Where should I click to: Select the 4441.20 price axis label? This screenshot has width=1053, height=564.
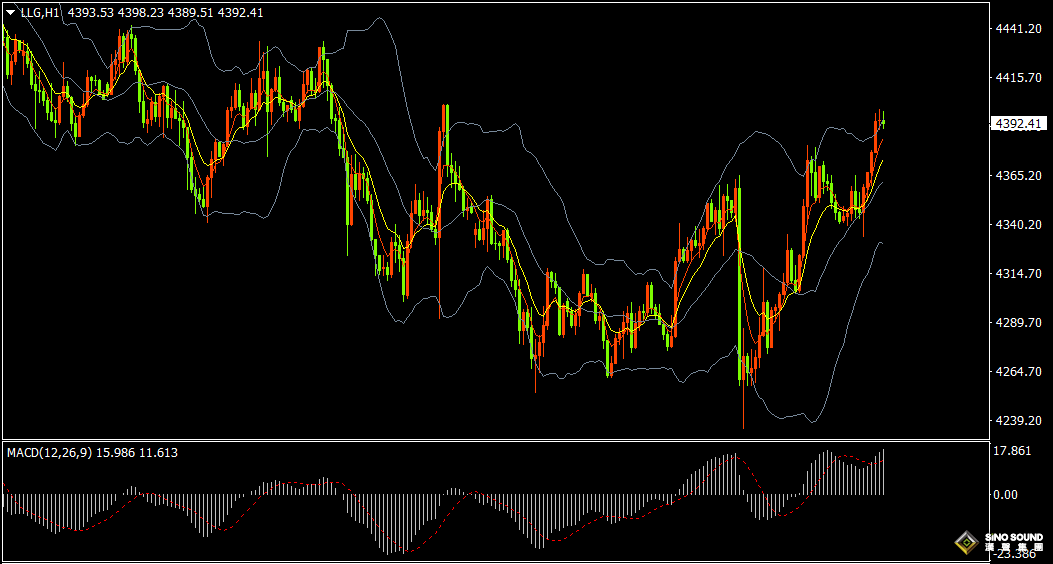tap(1019, 29)
